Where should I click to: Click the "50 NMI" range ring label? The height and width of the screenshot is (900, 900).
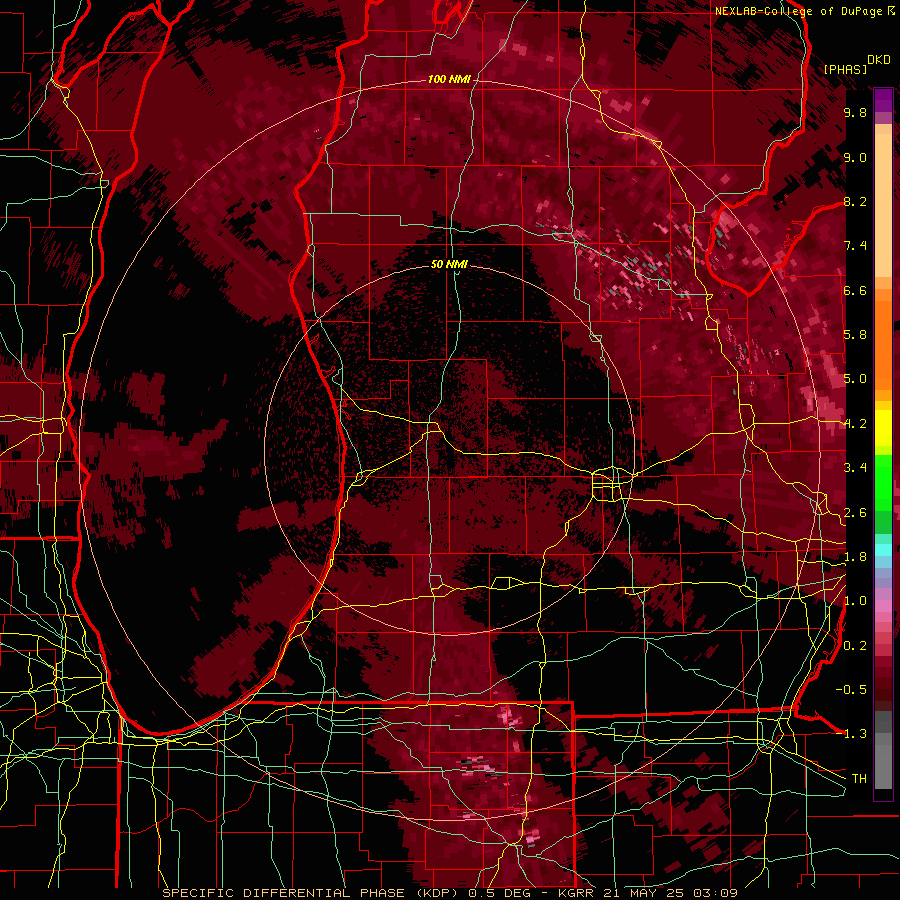[449, 264]
